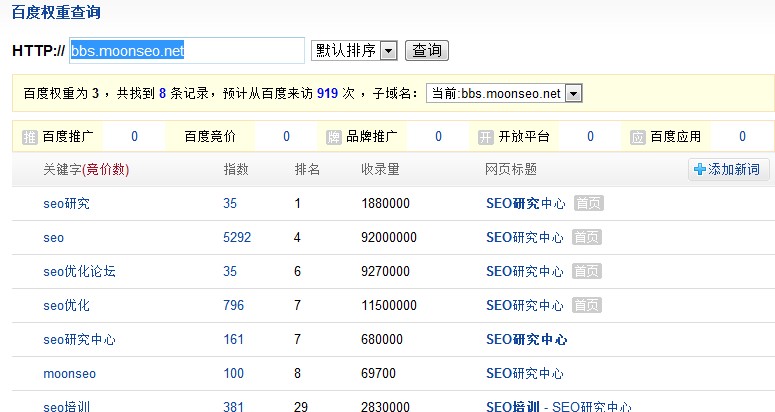775x412 pixels.
Task: Click the 收录量 column header
Action: click(381, 170)
